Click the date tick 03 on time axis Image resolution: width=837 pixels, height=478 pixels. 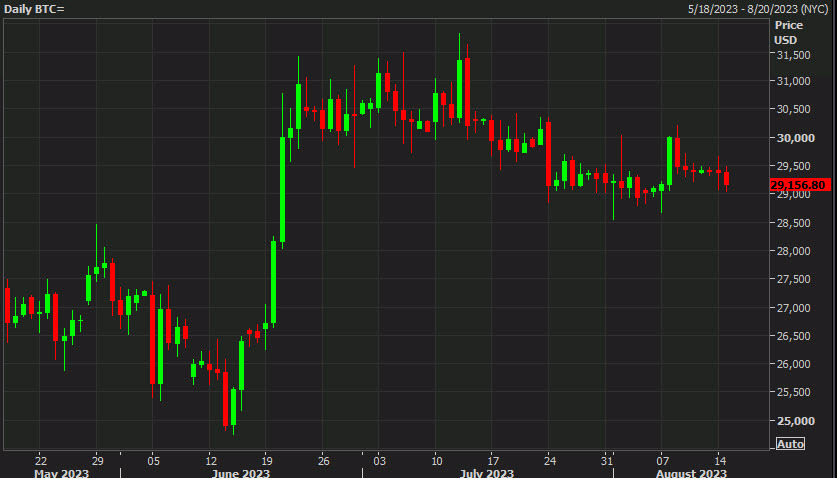[x=380, y=461]
